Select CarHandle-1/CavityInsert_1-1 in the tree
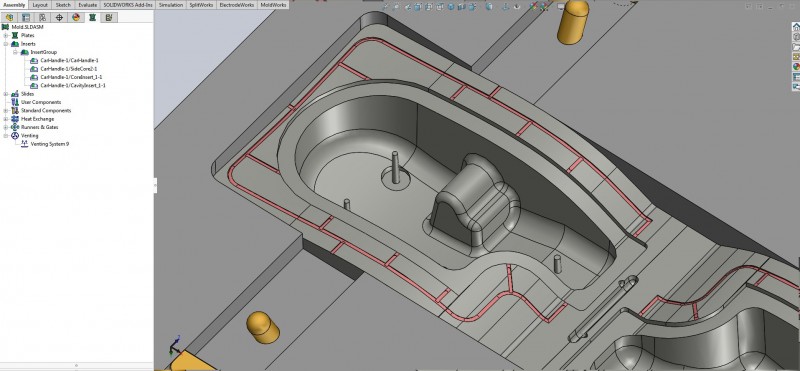Image resolution: width=800 pixels, height=371 pixels. pos(73,86)
